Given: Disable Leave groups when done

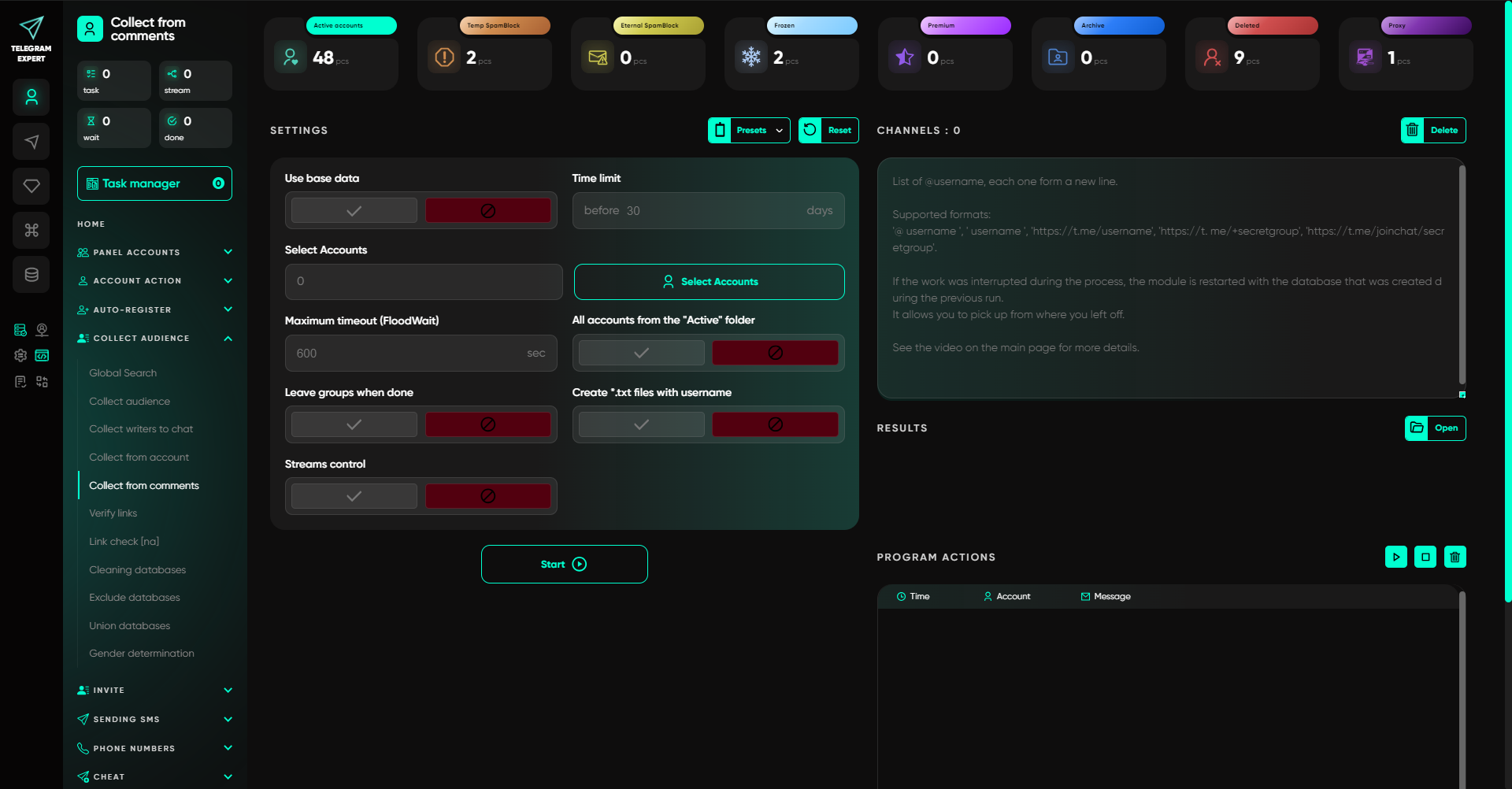Looking at the screenshot, I should (487, 424).
